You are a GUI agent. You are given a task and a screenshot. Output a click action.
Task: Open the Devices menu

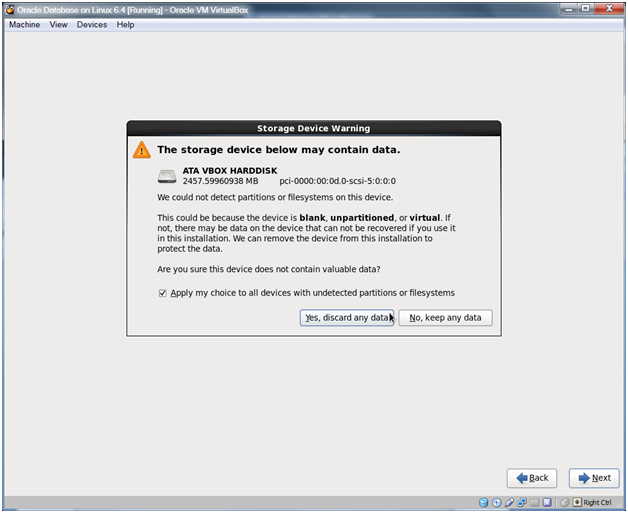click(91, 24)
